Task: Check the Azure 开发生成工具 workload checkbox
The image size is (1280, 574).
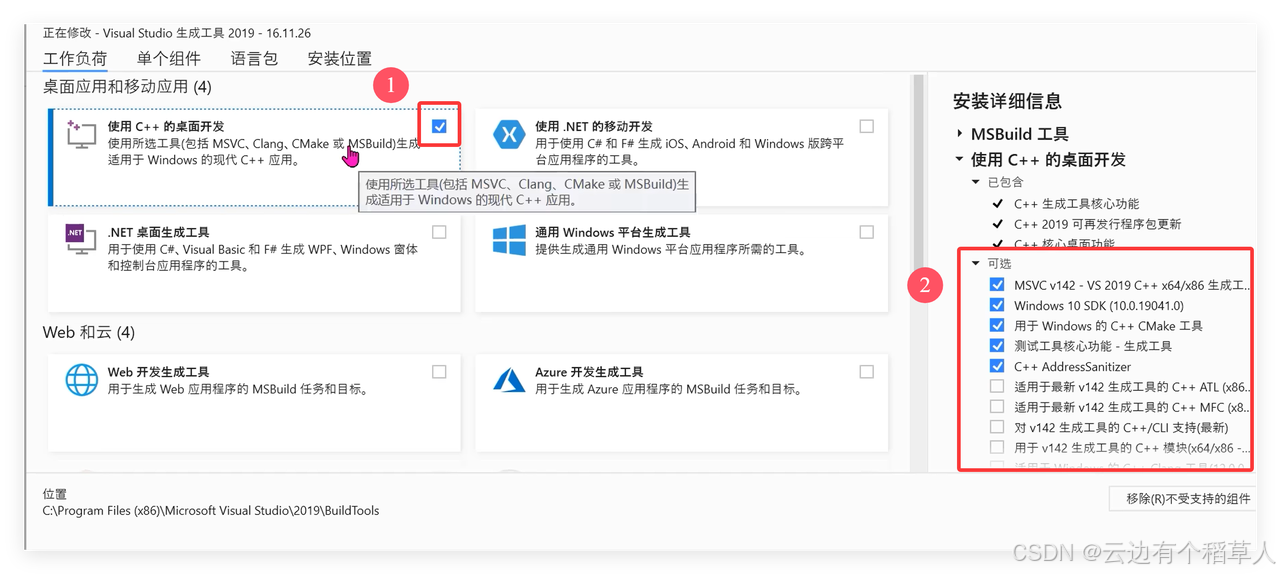Action: 866,372
